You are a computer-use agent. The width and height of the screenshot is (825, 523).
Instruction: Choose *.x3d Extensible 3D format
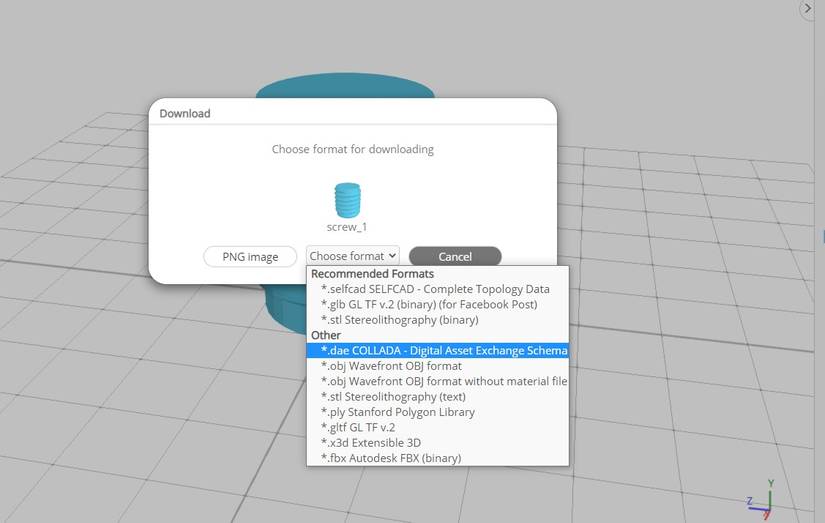(x=437, y=442)
